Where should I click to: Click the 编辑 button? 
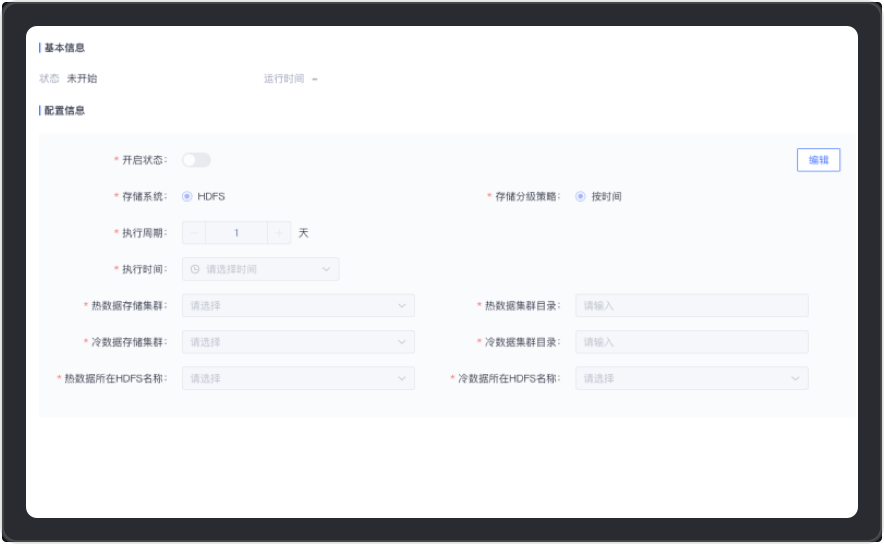coord(818,160)
